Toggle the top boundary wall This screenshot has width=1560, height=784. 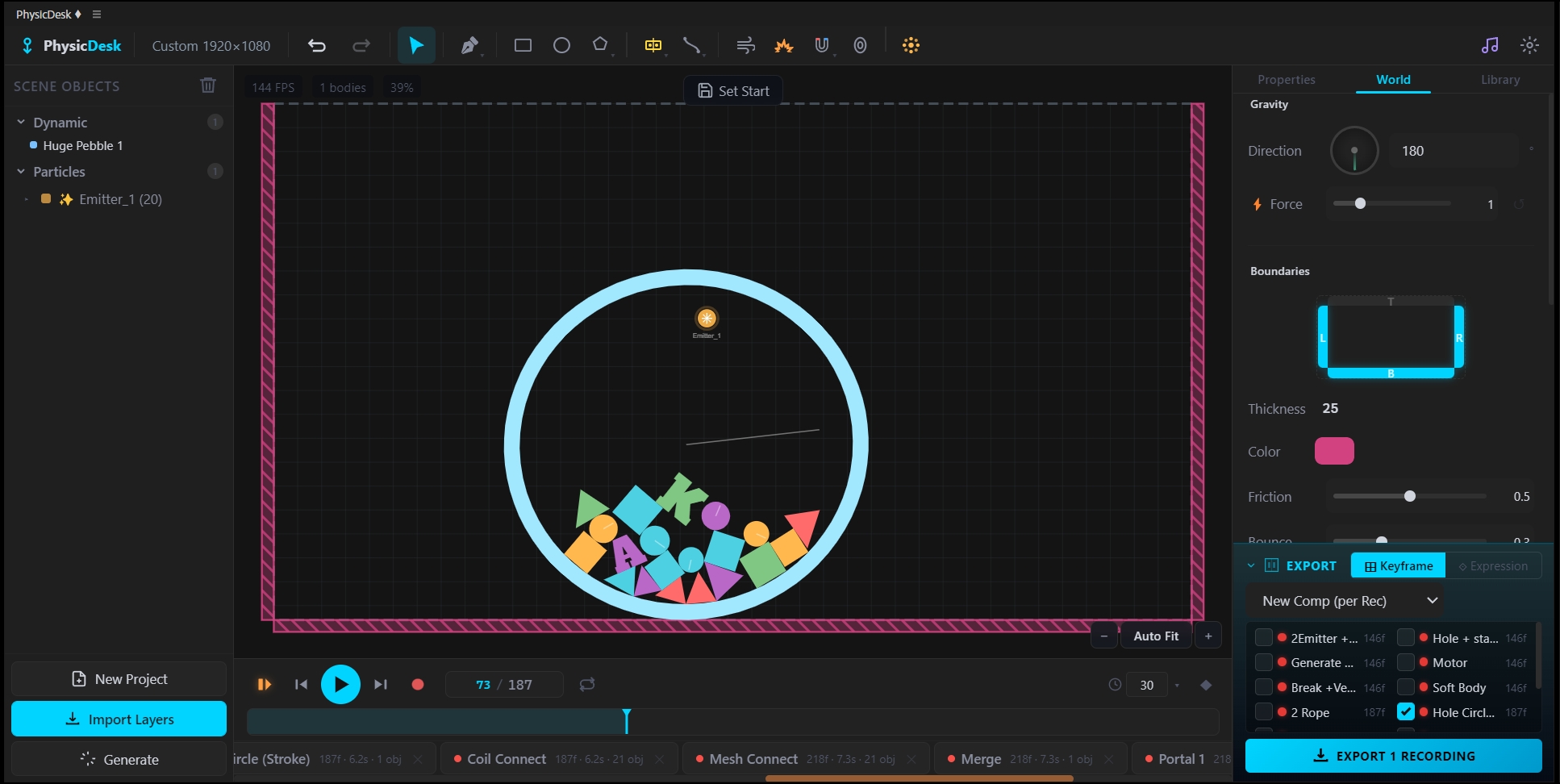pos(1391,301)
